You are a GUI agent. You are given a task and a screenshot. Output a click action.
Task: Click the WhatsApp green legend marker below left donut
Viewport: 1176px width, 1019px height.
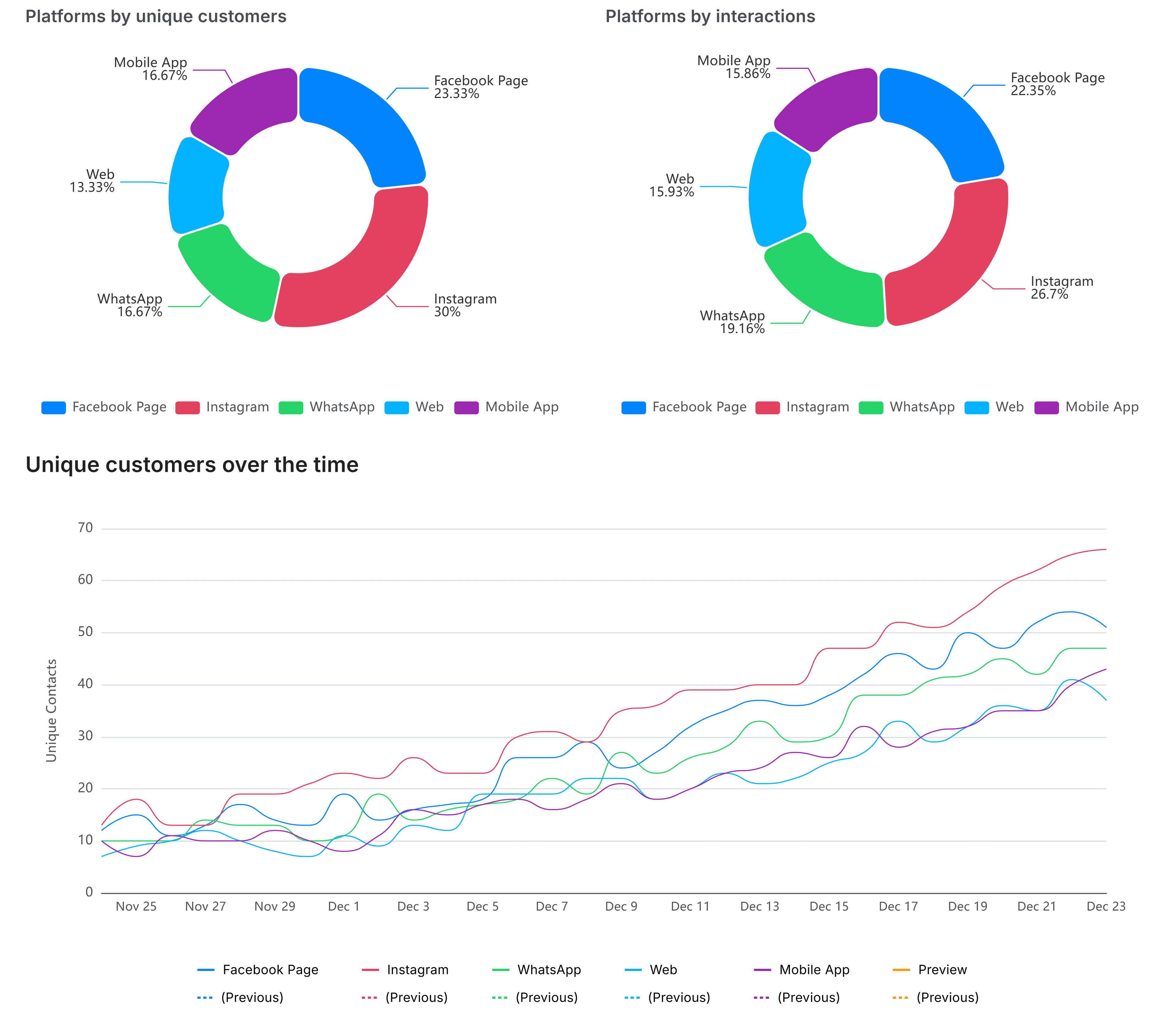tap(291, 407)
